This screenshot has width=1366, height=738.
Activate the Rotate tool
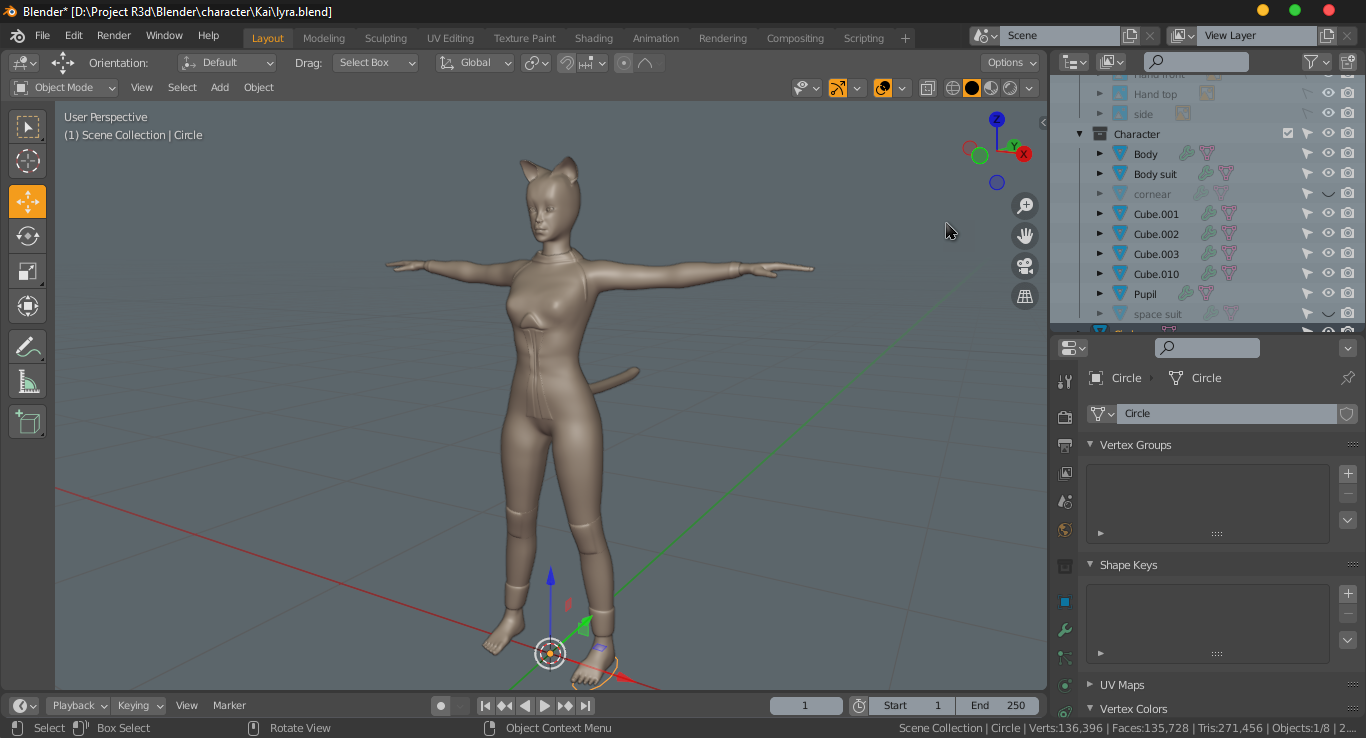point(28,236)
